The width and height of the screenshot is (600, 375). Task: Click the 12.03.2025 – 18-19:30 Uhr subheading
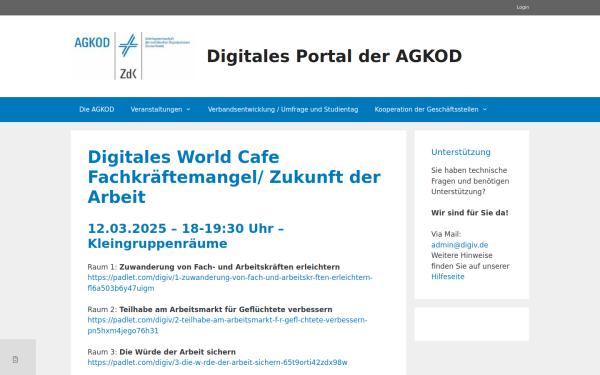click(x=186, y=236)
